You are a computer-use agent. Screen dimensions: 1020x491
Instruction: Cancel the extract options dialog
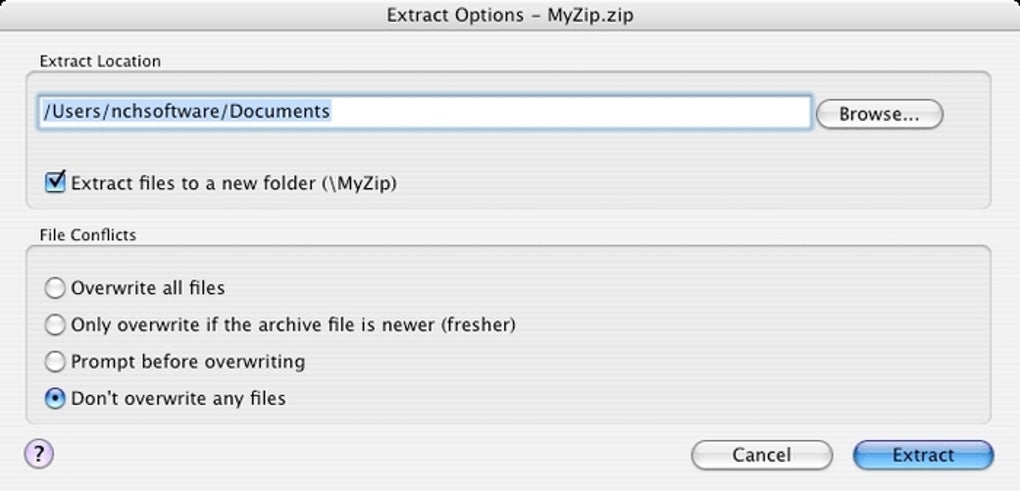(761, 455)
